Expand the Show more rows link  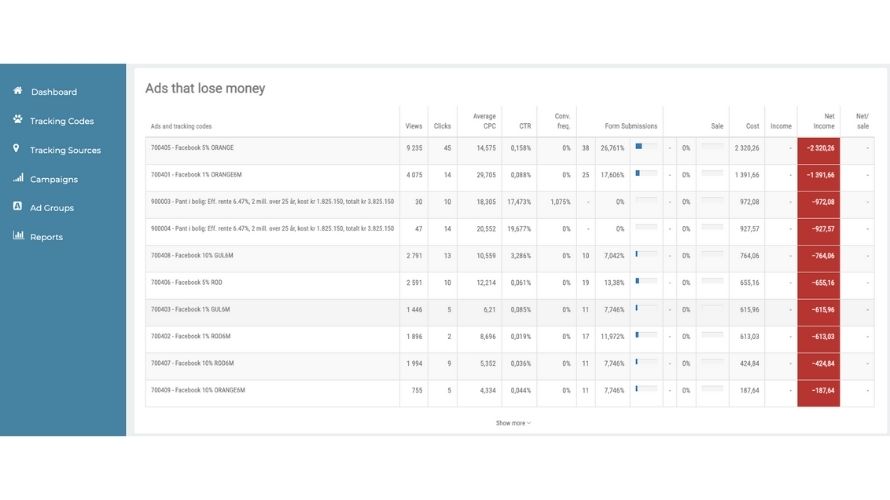point(513,423)
